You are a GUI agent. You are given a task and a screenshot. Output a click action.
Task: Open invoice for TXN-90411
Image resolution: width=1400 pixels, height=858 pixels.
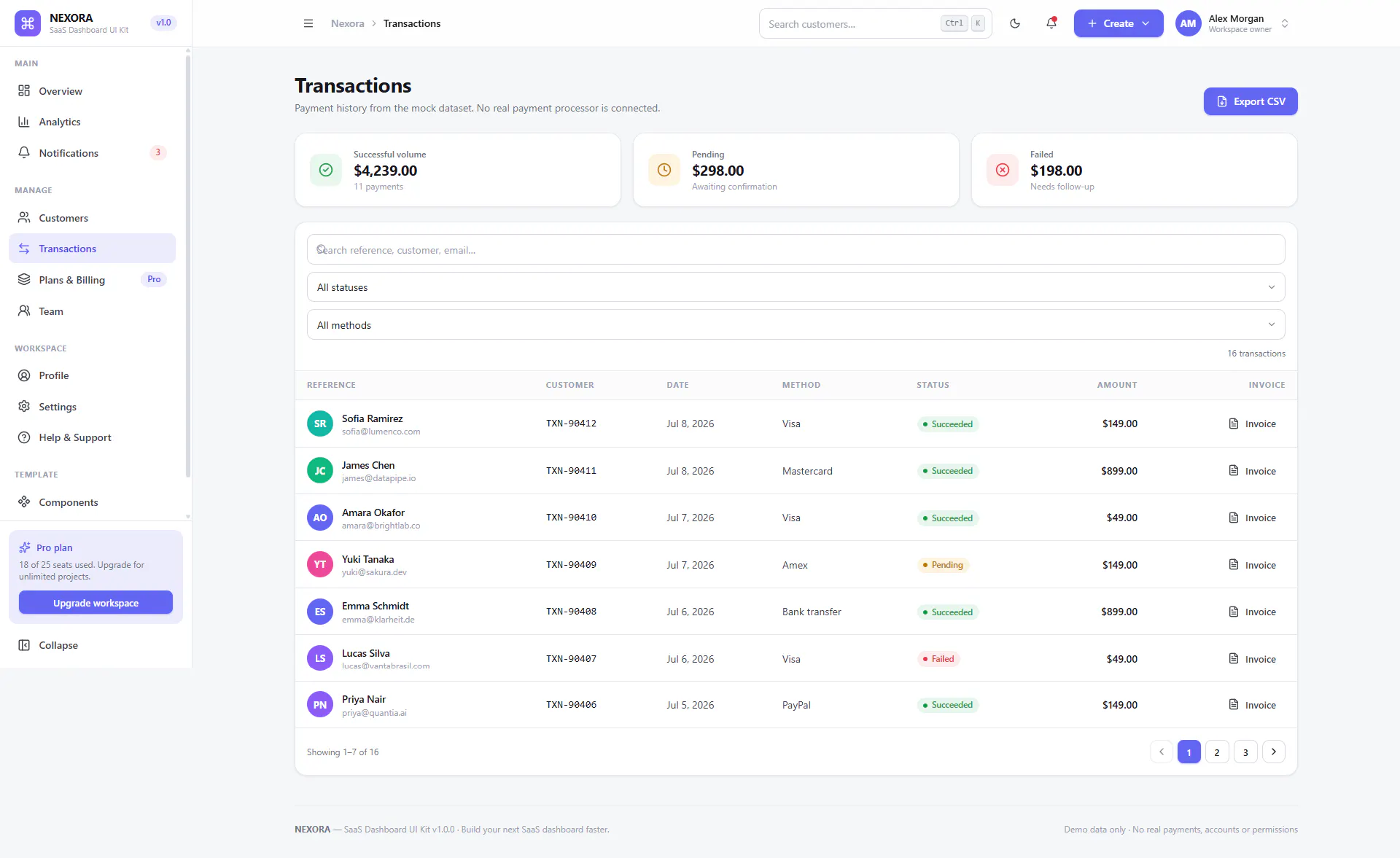(1252, 471)
